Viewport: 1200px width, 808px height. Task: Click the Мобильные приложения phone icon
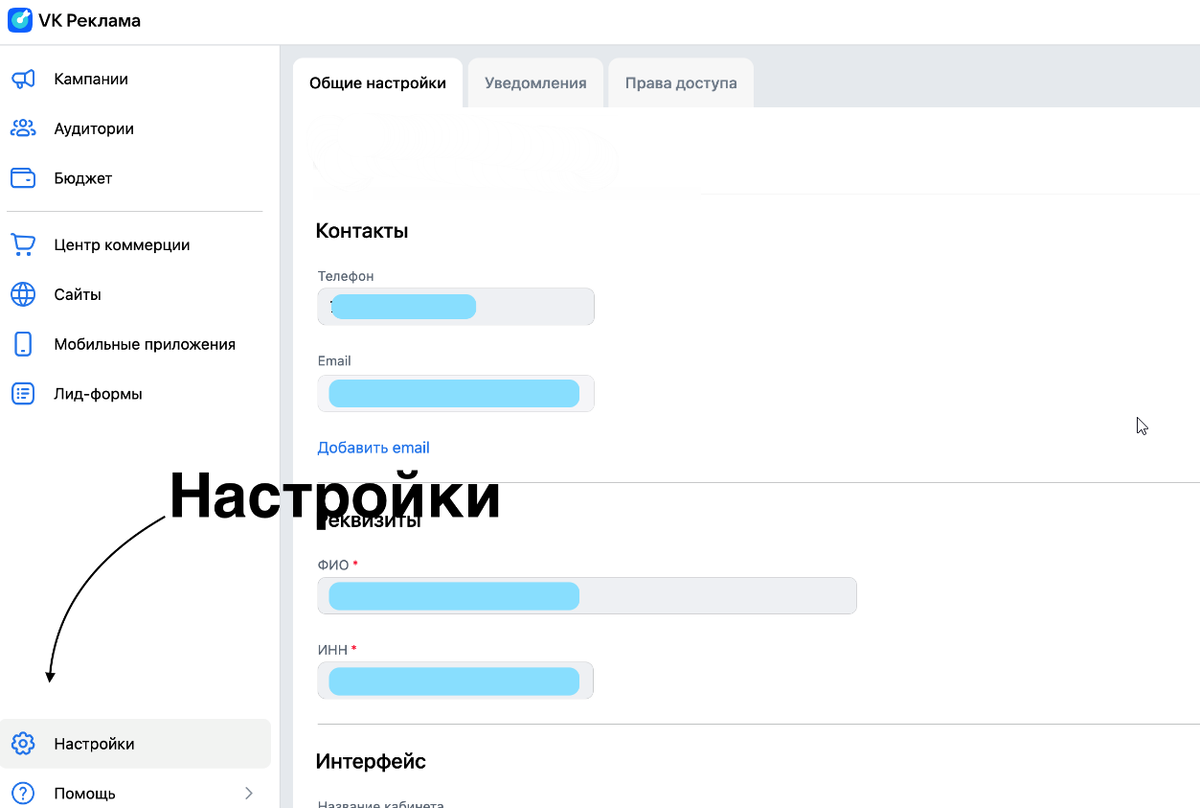(x=23, y=344)
